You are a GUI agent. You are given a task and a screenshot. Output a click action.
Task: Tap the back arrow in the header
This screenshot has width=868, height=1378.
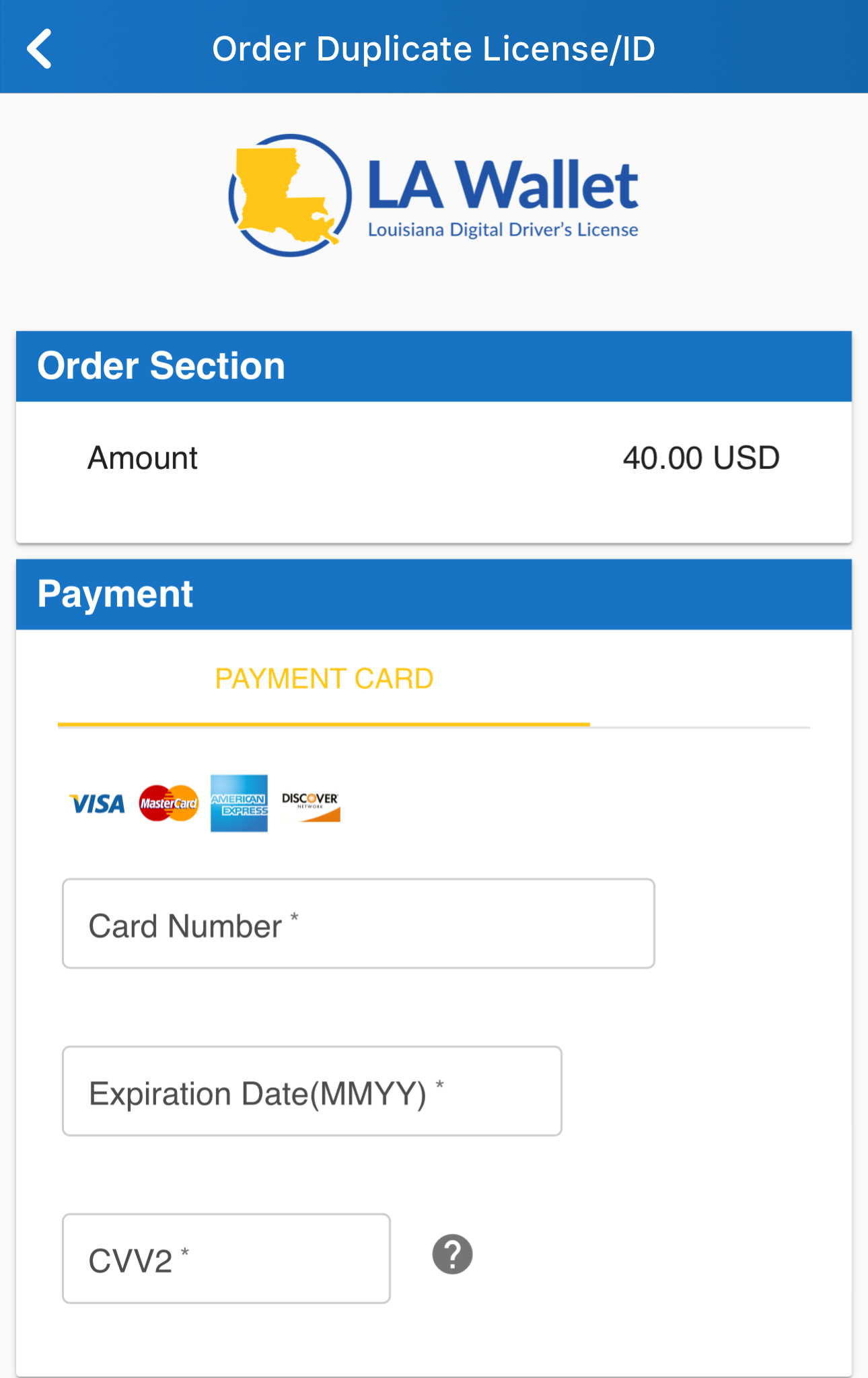pos(40,48)
